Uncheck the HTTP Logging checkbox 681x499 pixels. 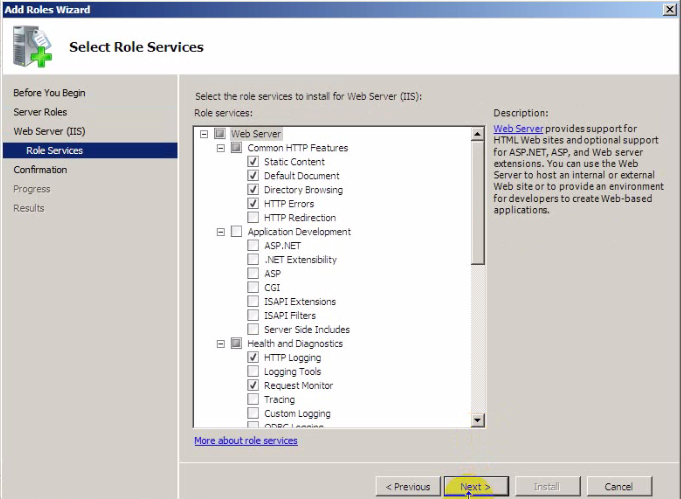253,357
